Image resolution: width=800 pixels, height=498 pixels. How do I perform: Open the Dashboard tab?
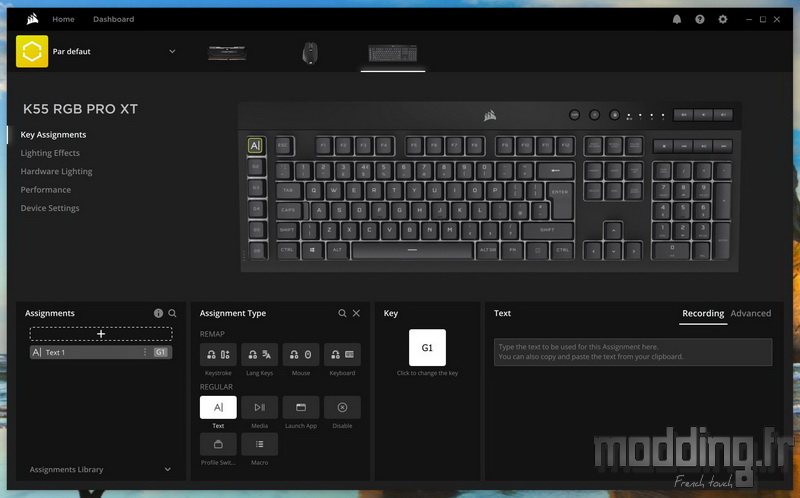(x=113, y=19)
